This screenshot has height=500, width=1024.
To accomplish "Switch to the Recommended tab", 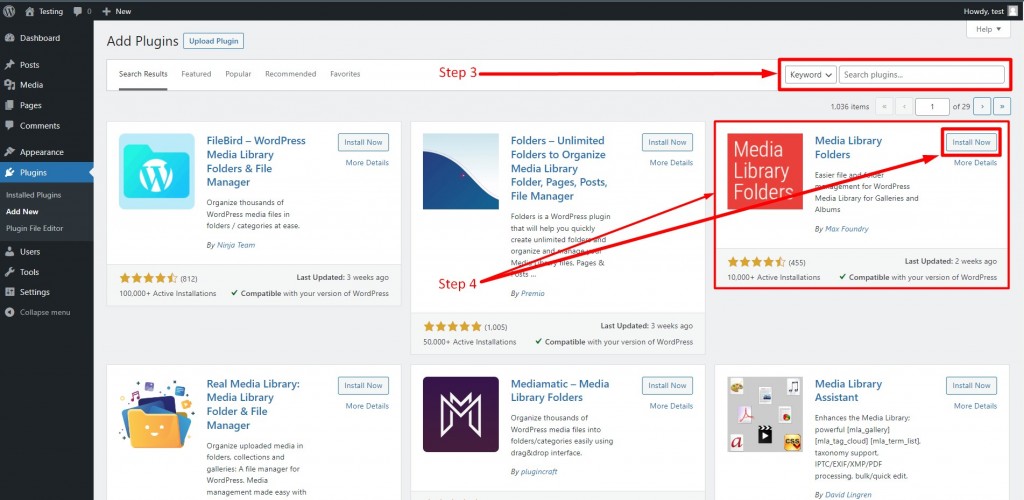I will pos(291,74).
